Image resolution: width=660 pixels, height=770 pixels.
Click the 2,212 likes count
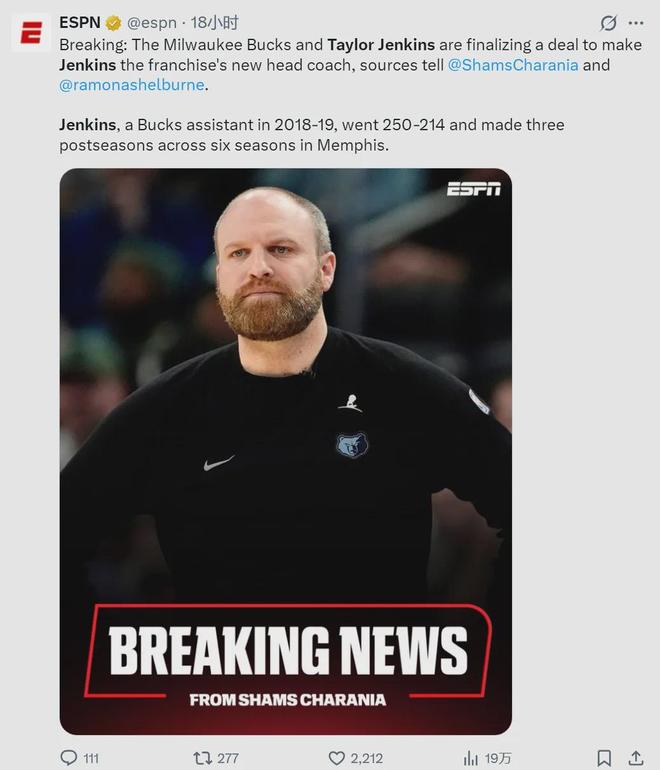click(366, 758)
